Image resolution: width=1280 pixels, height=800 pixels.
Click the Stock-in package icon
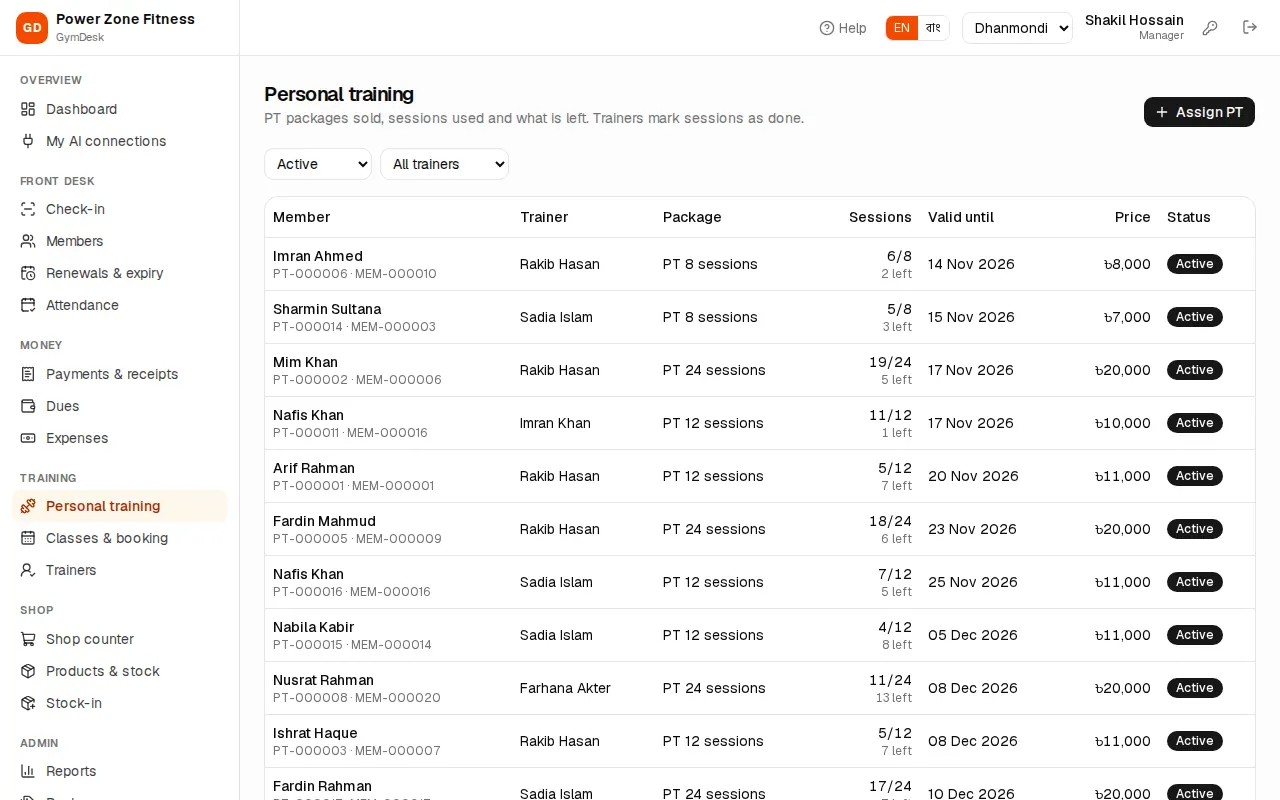click(x=28, y=703)
